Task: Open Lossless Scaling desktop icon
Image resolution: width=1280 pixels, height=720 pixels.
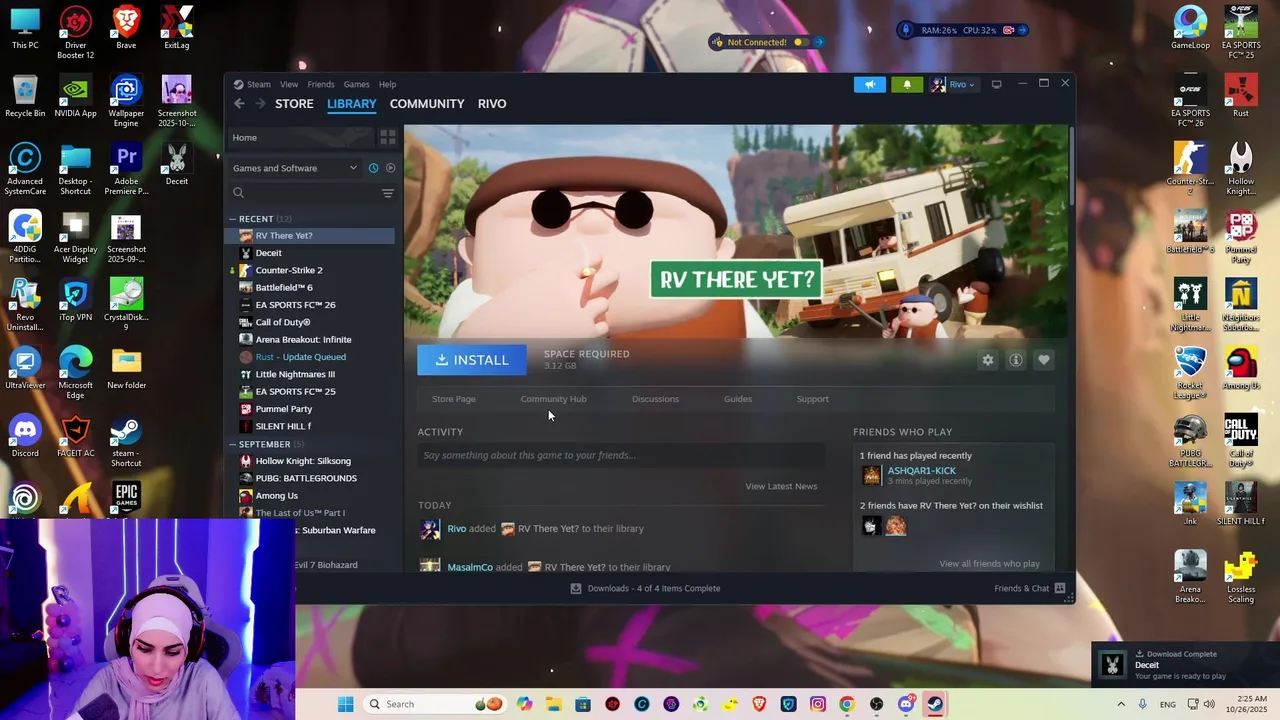Action: point(1241,577)
